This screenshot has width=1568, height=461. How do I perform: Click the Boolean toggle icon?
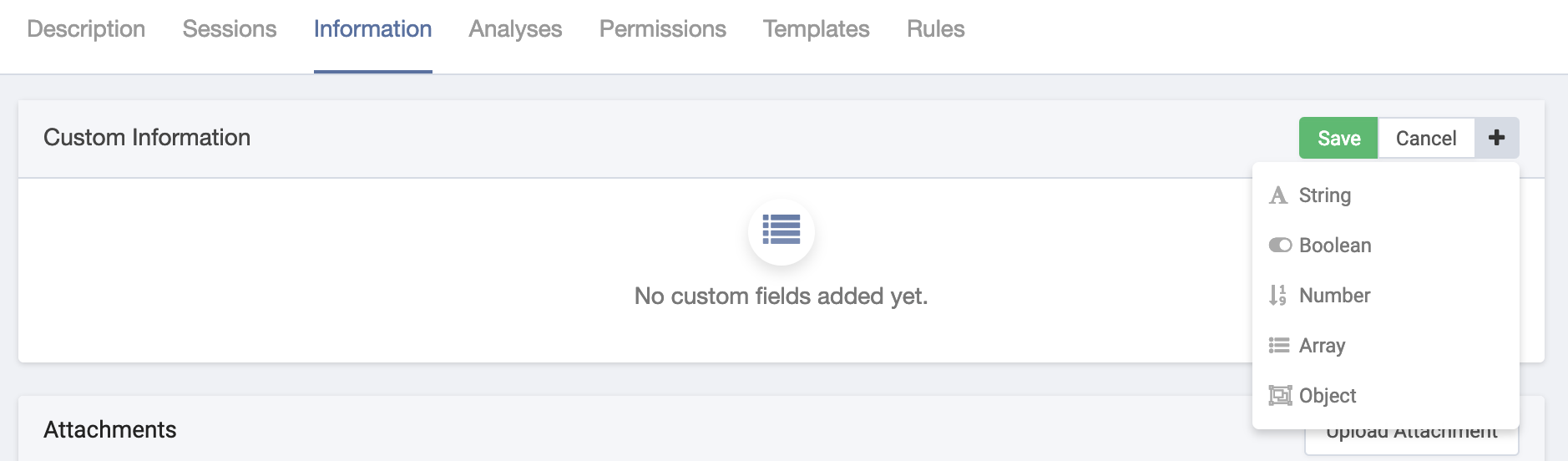pyautogui.click(x=1280, y=246)
